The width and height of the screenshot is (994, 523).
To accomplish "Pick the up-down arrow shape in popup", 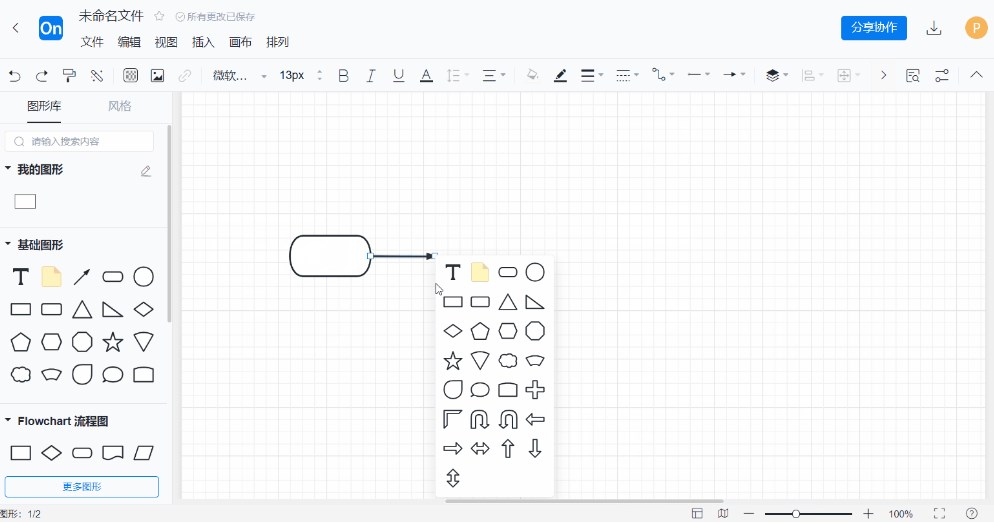I will pos(453,478).
